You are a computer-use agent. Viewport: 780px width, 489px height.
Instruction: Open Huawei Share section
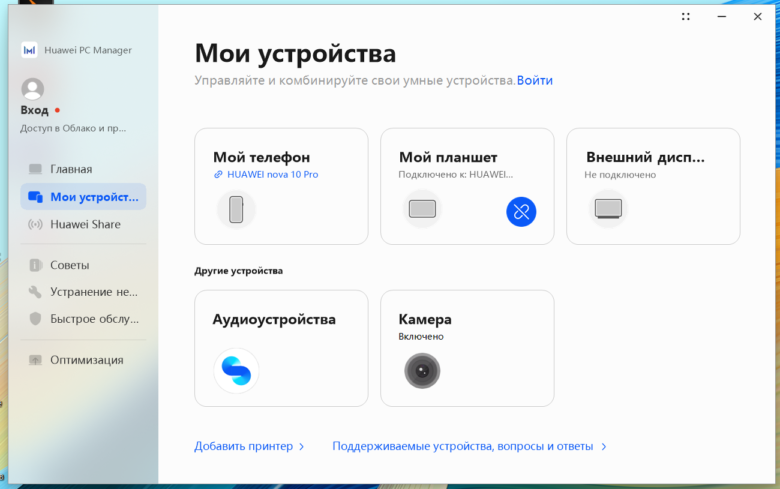[x=83, y=224]
